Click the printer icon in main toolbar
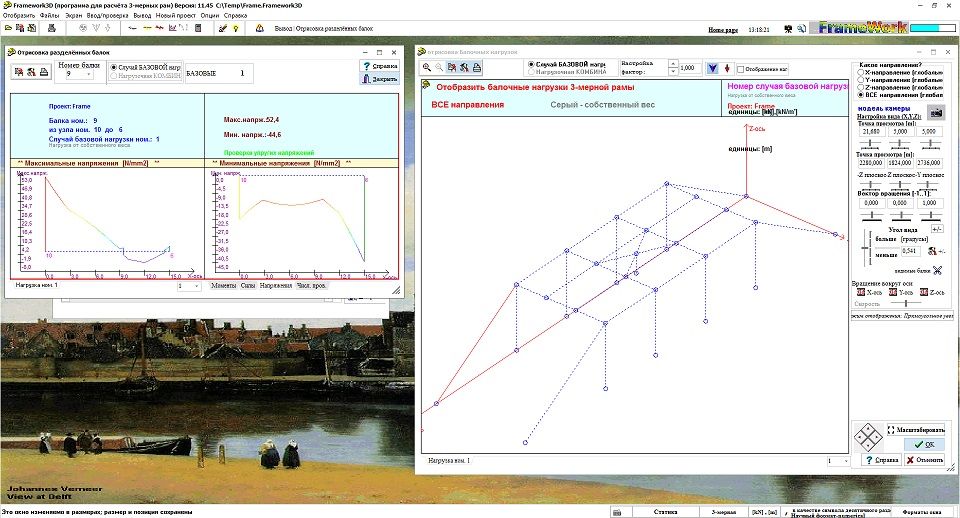960x518 pixels. 52,28
